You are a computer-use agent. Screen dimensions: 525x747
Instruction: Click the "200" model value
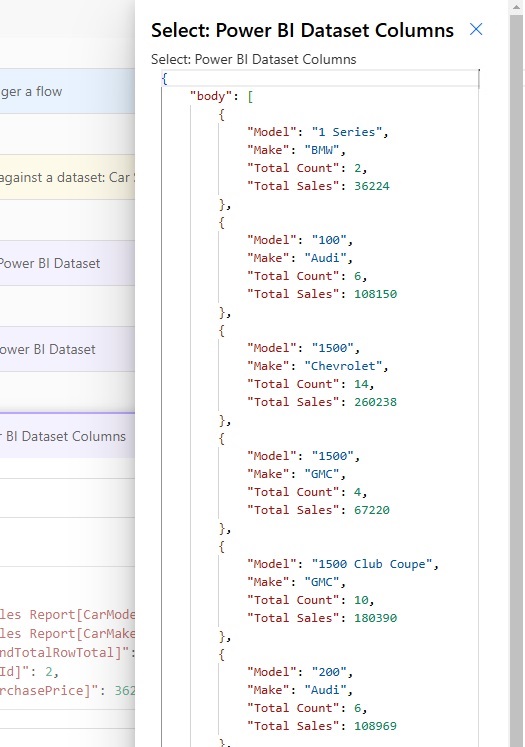(329, 672)
